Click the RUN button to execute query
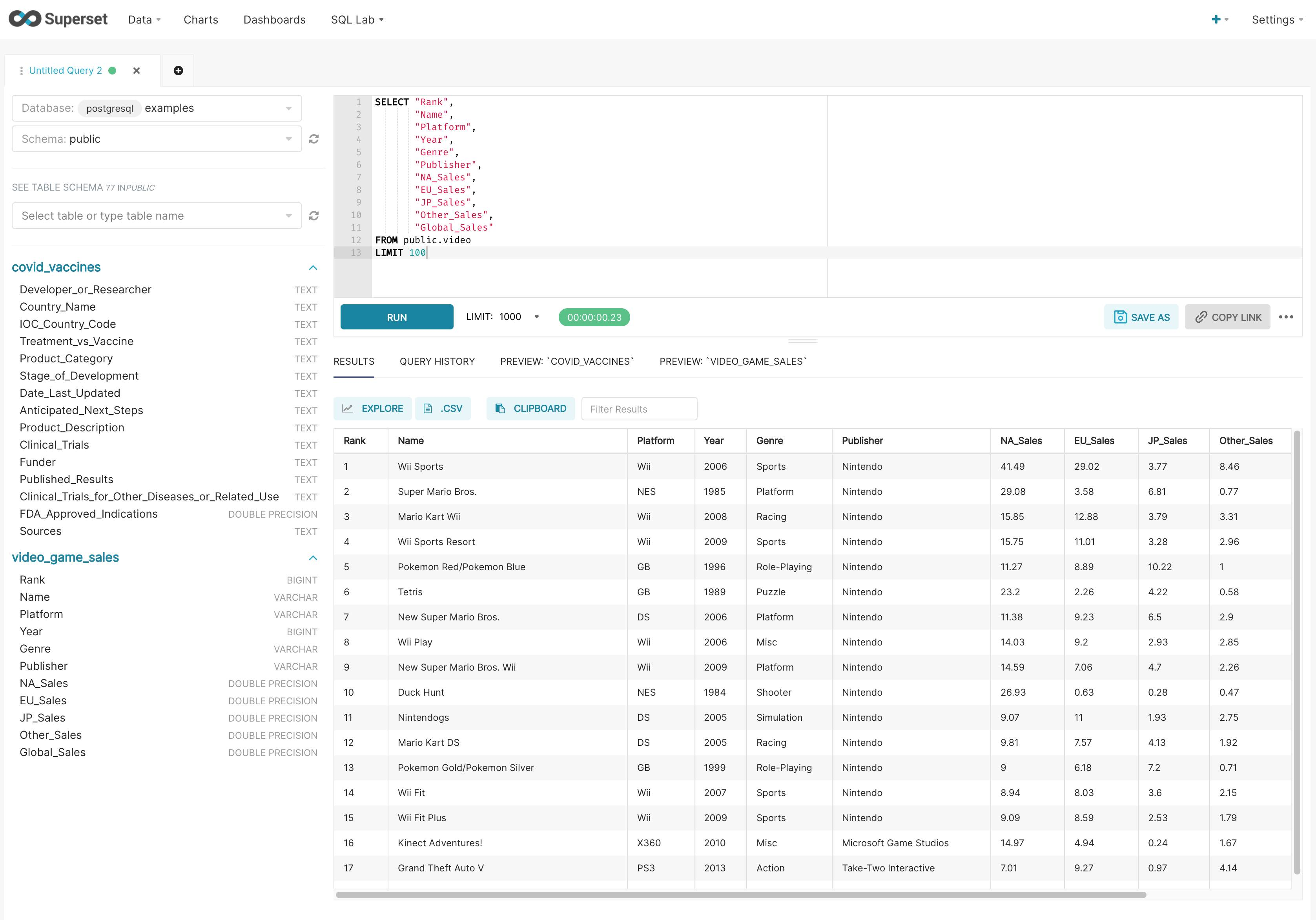The image size is (1316, 920). tap(397, 317)
